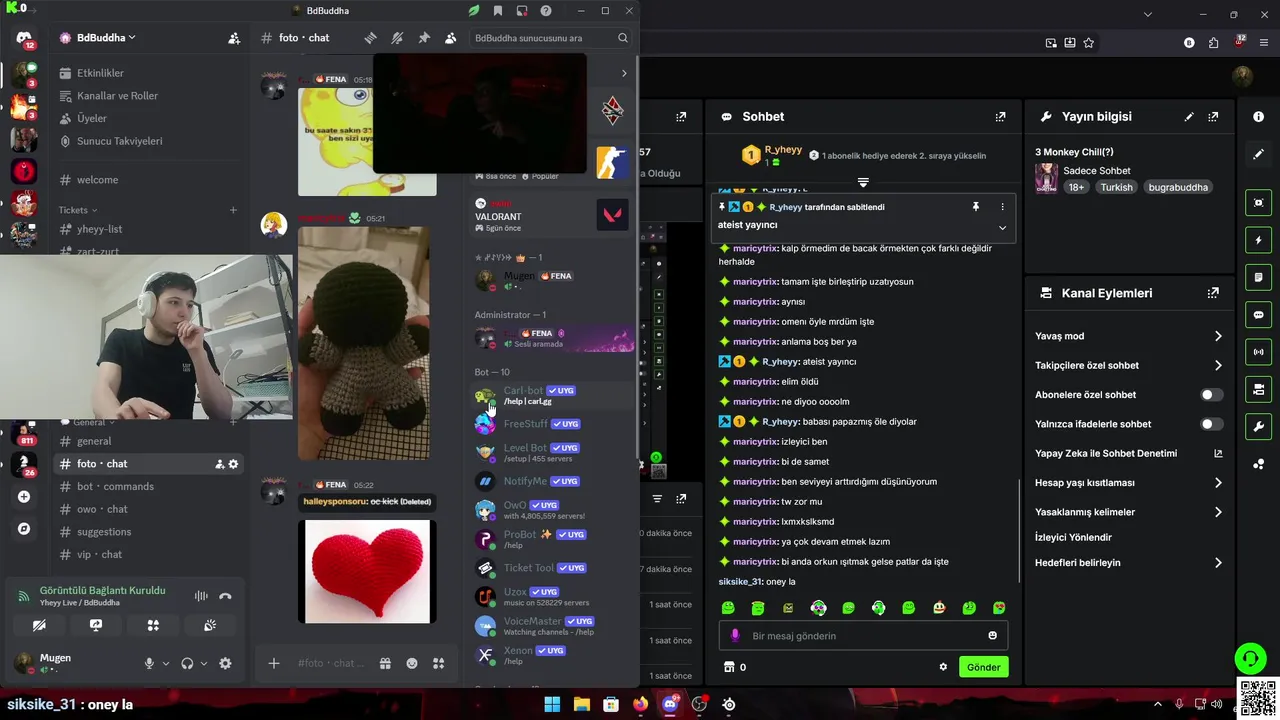
Task: Deafen the Discord headphones
Action: (x=187, y=663)
